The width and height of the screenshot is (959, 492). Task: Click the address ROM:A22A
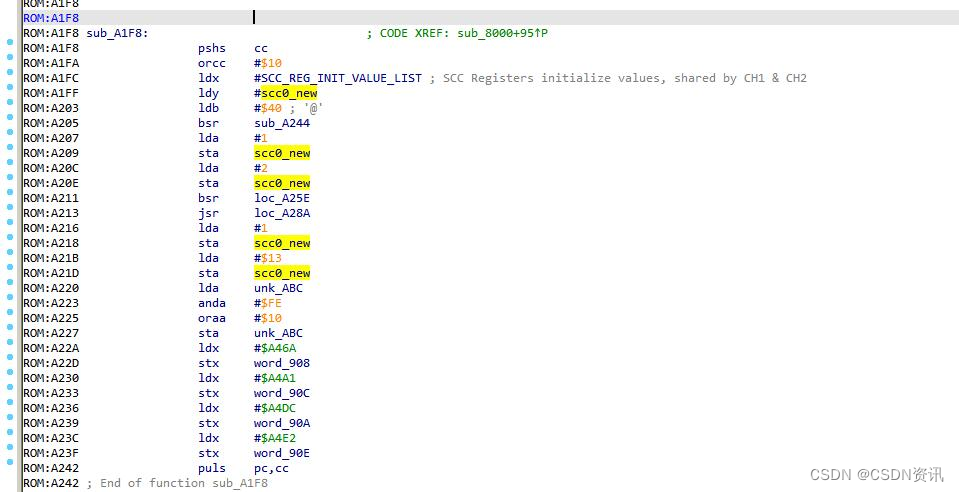(x=51, y=348)
